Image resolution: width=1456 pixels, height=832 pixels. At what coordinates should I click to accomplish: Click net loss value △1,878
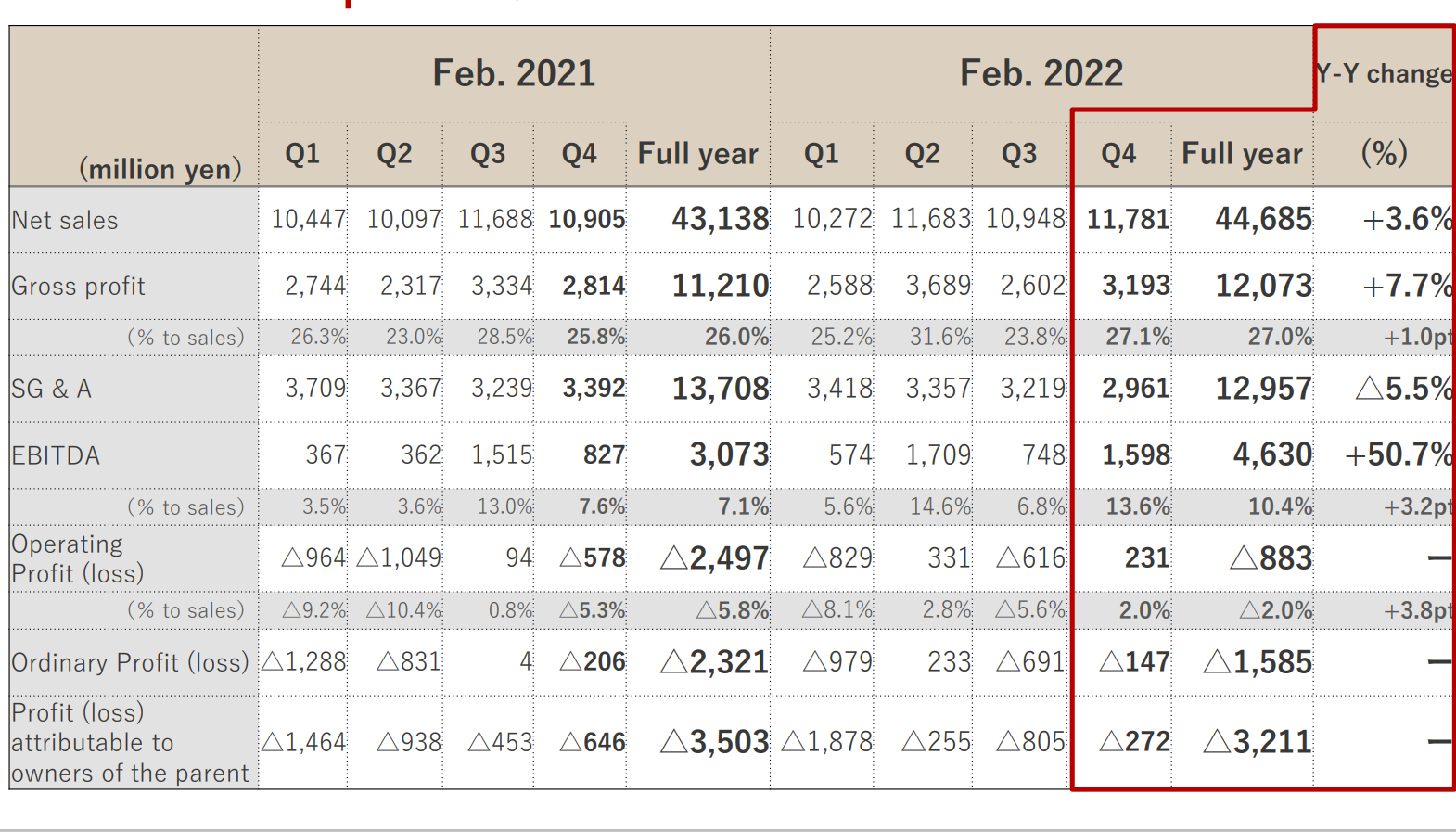(x=827, y=742)
